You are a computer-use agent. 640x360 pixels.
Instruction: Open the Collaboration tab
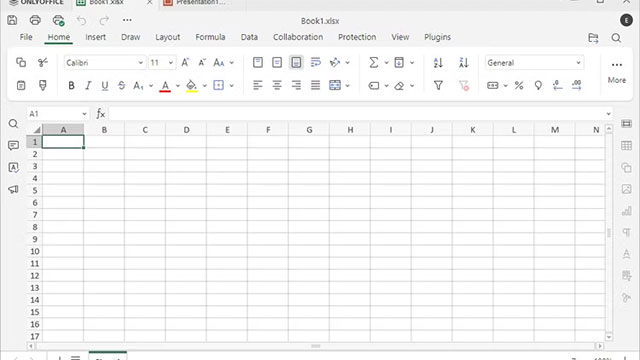[x=298, y=37]
